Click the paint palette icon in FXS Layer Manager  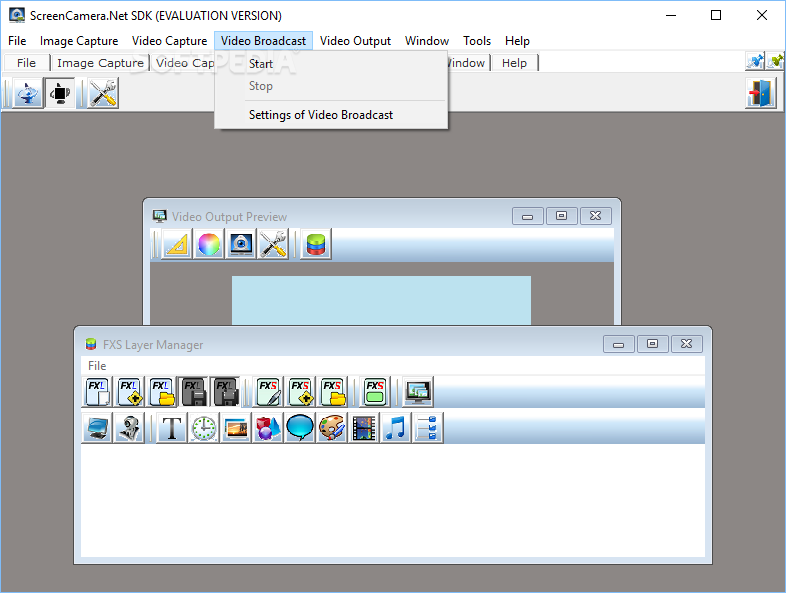(332, 428)
